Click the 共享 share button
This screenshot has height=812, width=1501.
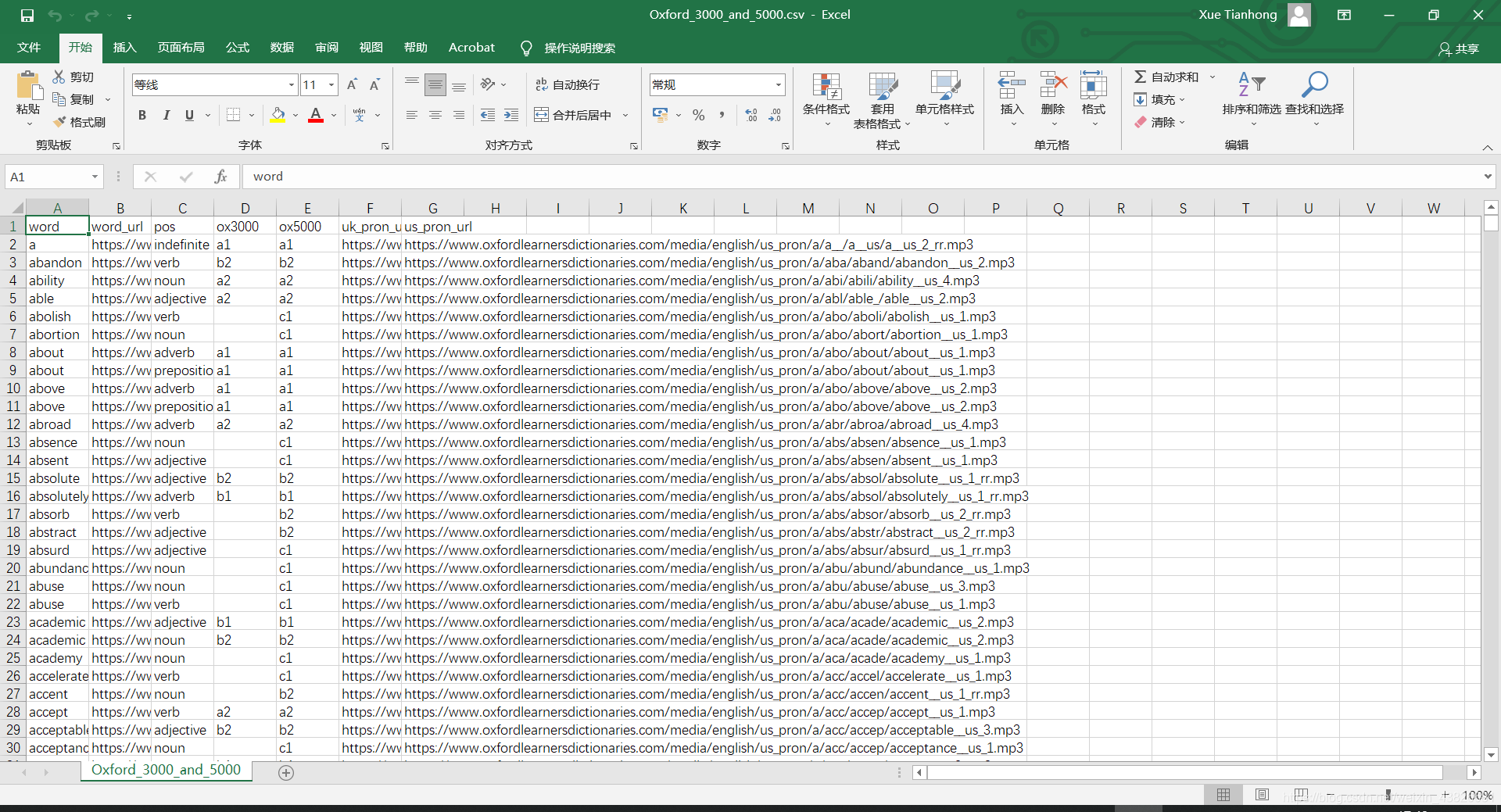click(1459, 48)
